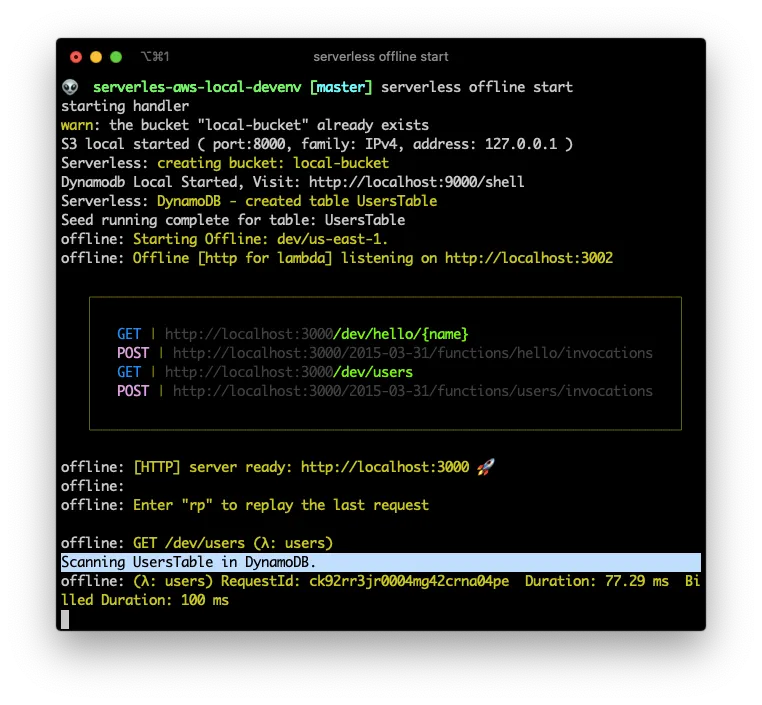Screen dimensions: 762x705
Task: Click the 'serverles-aws-local-devenv' directory name in prompt
Action: tap(197, 87)
